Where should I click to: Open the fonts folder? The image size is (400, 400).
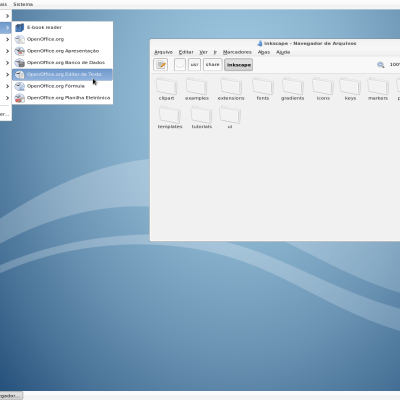263,89
